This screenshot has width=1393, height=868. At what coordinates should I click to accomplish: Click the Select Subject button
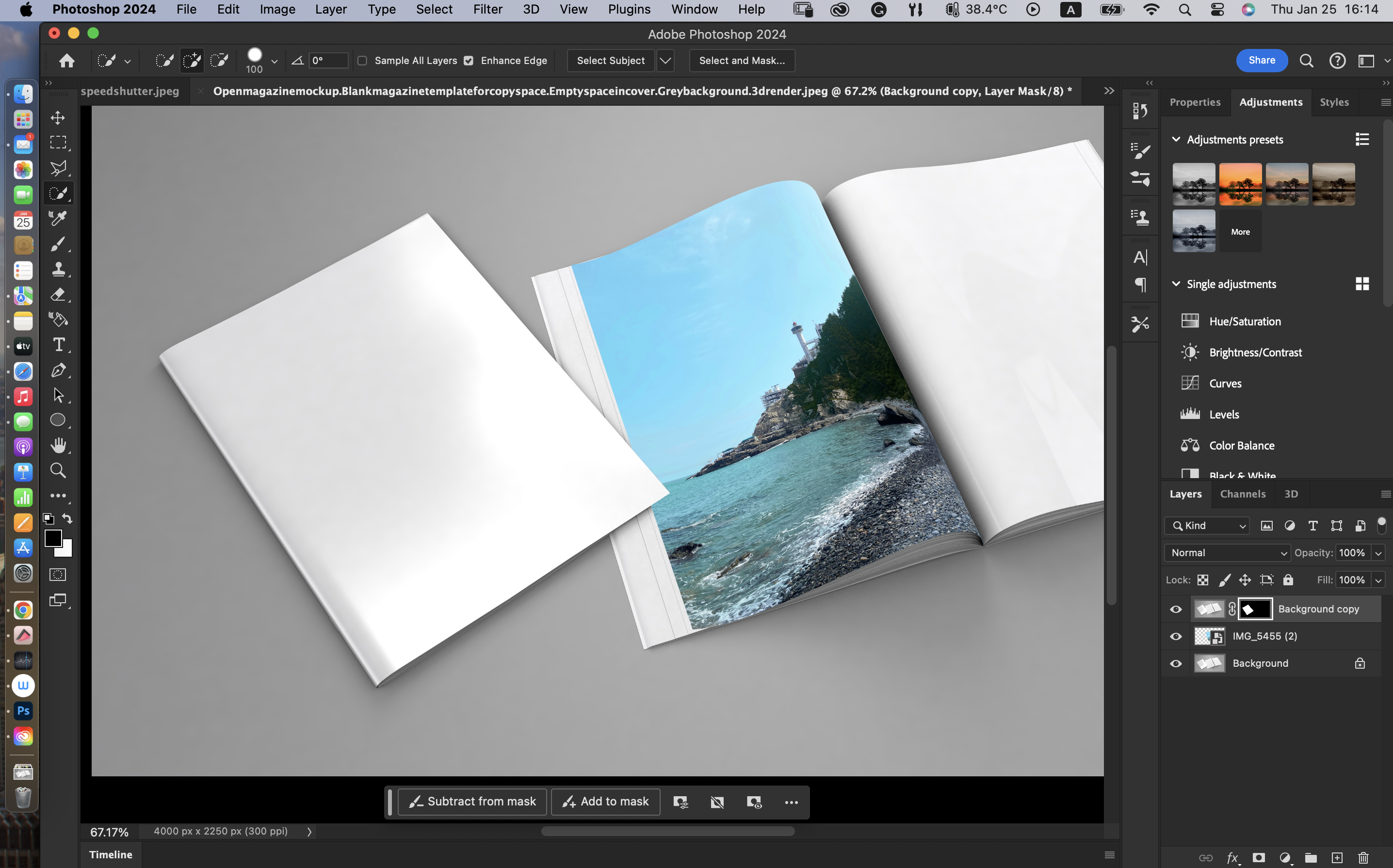(x=610, y=61)
